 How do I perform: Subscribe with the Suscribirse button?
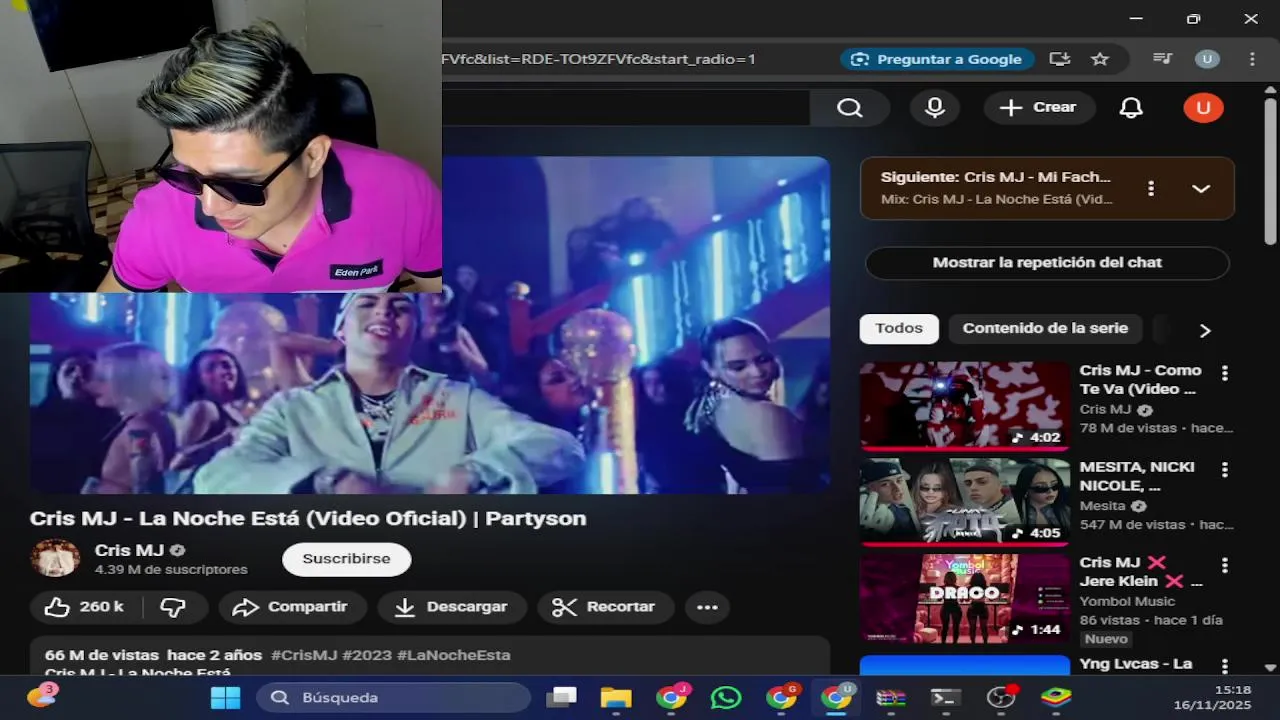point(346,559)
